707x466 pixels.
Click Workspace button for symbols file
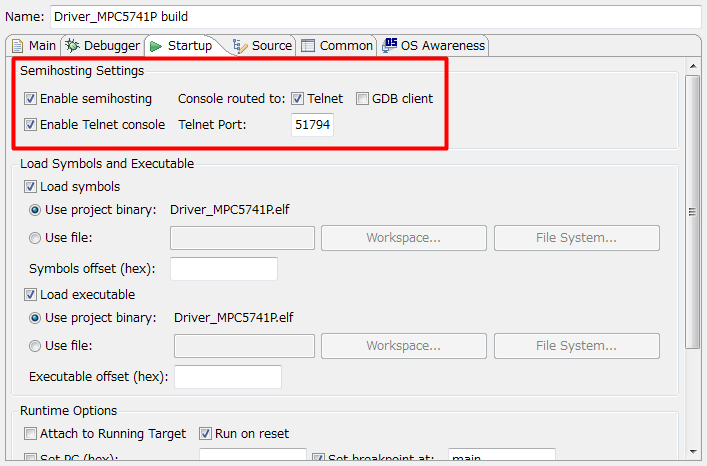point(404,238)
